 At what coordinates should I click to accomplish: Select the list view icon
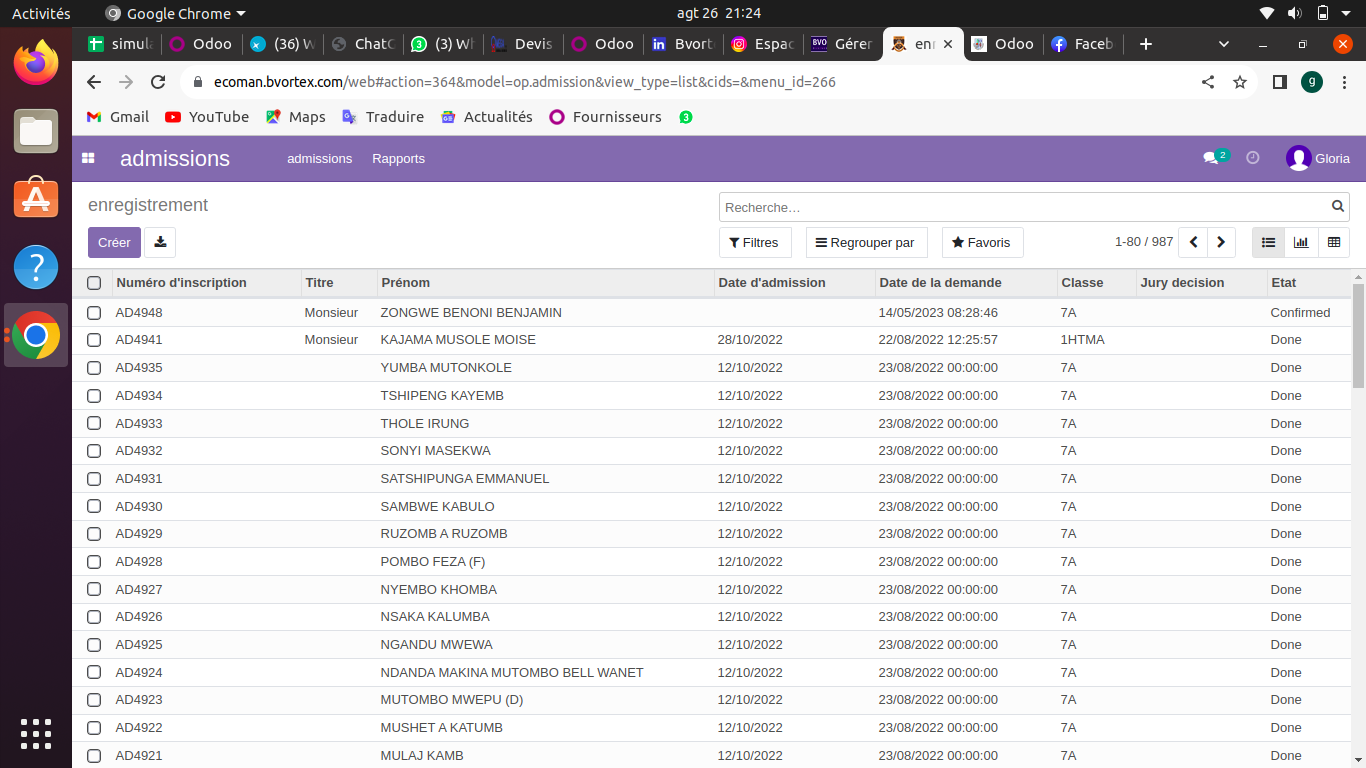pyautogui.click(x=1268, y=242)
